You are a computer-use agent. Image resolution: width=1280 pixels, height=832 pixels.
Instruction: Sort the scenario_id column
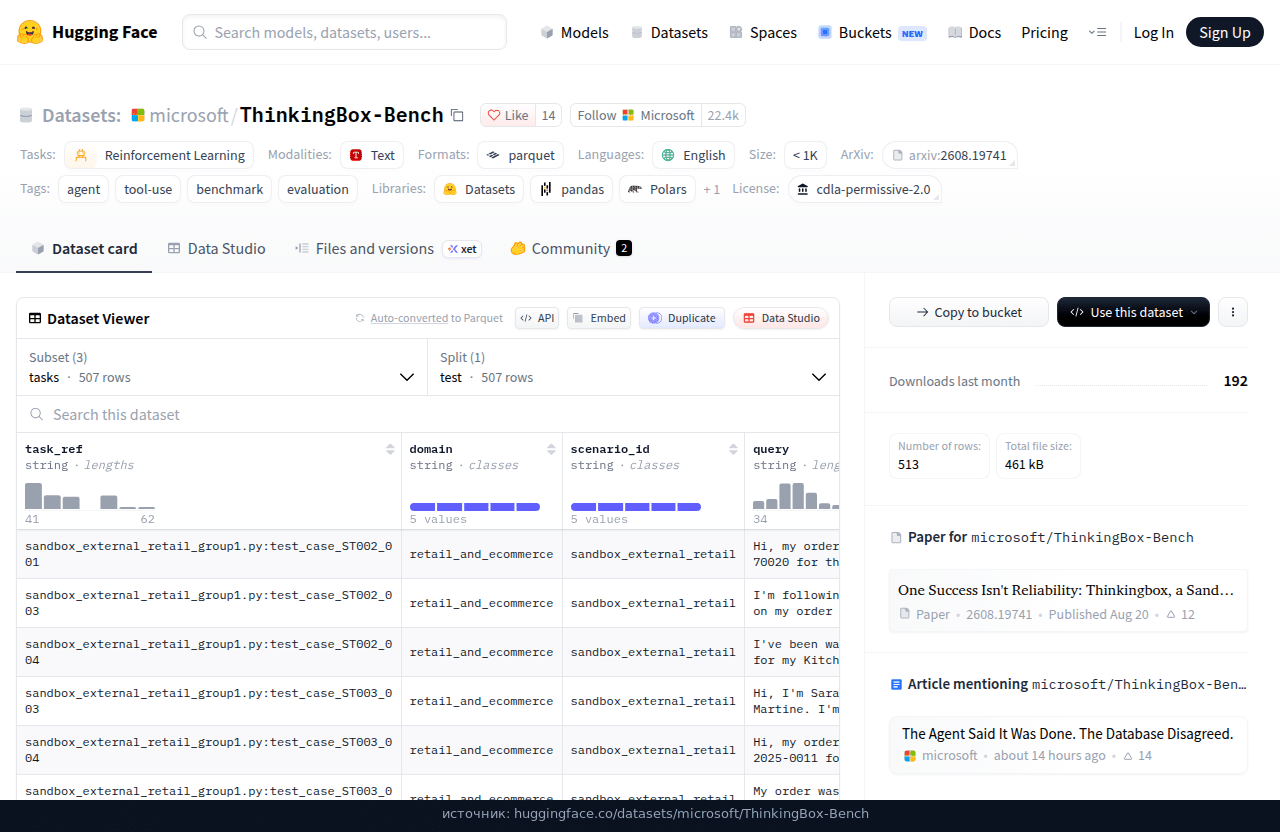pos(734,449)
